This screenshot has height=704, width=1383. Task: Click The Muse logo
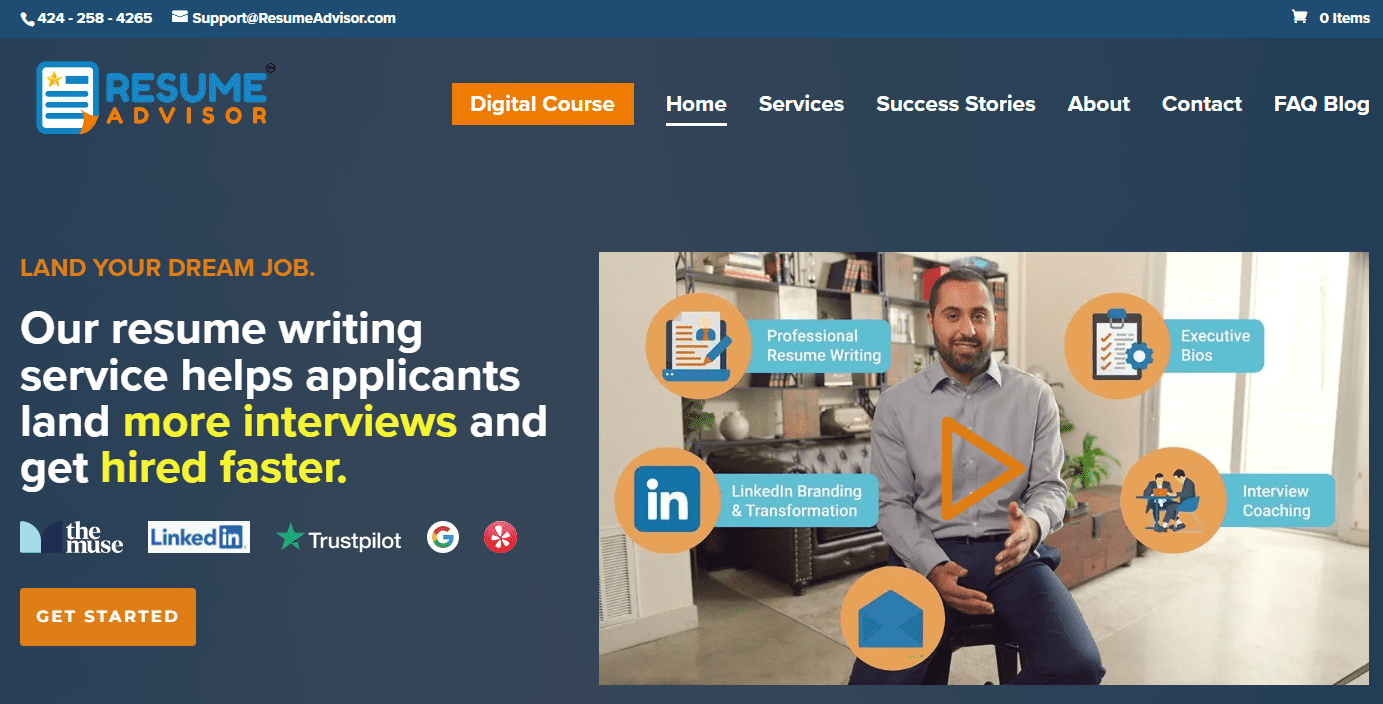point(72,537)
